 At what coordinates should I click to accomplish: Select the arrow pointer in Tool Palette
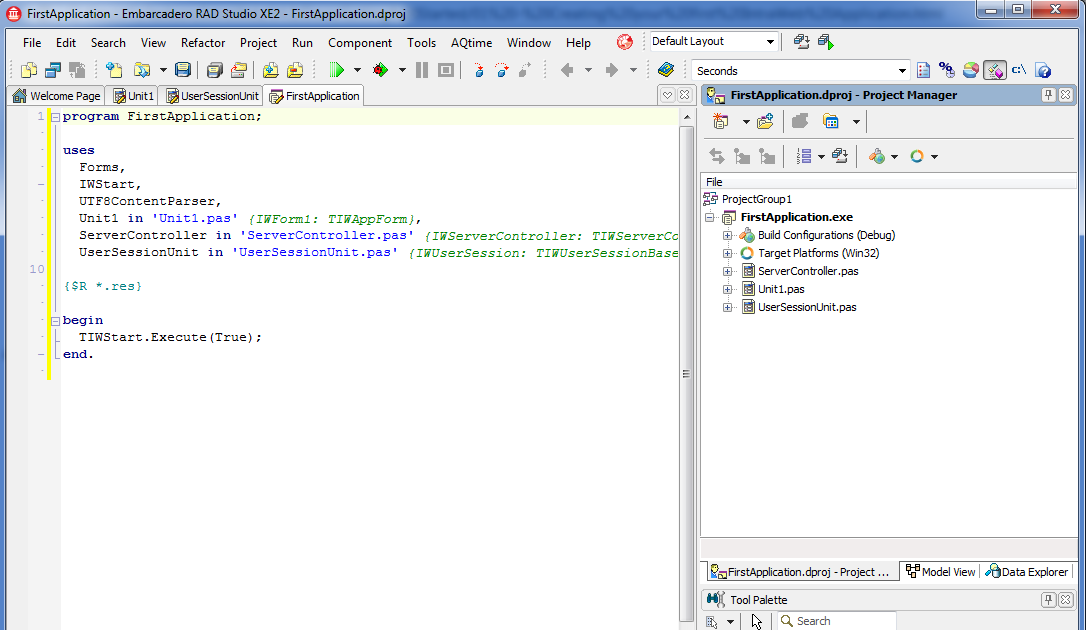point(756,621)
